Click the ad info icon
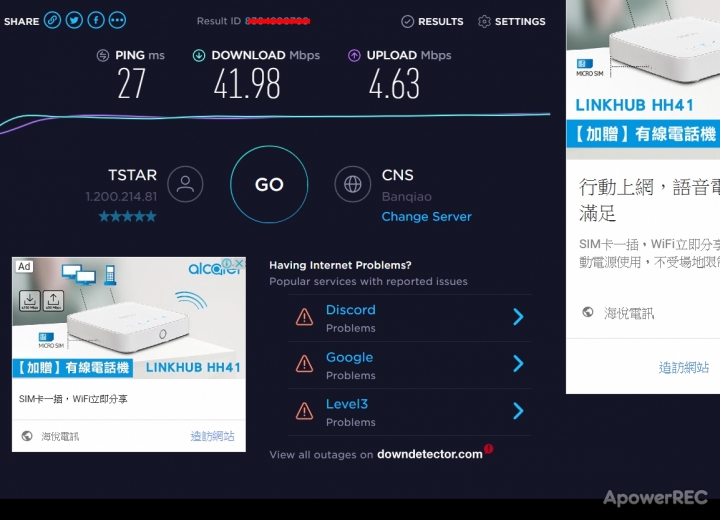The image size is (720, 520). [227, 263]
